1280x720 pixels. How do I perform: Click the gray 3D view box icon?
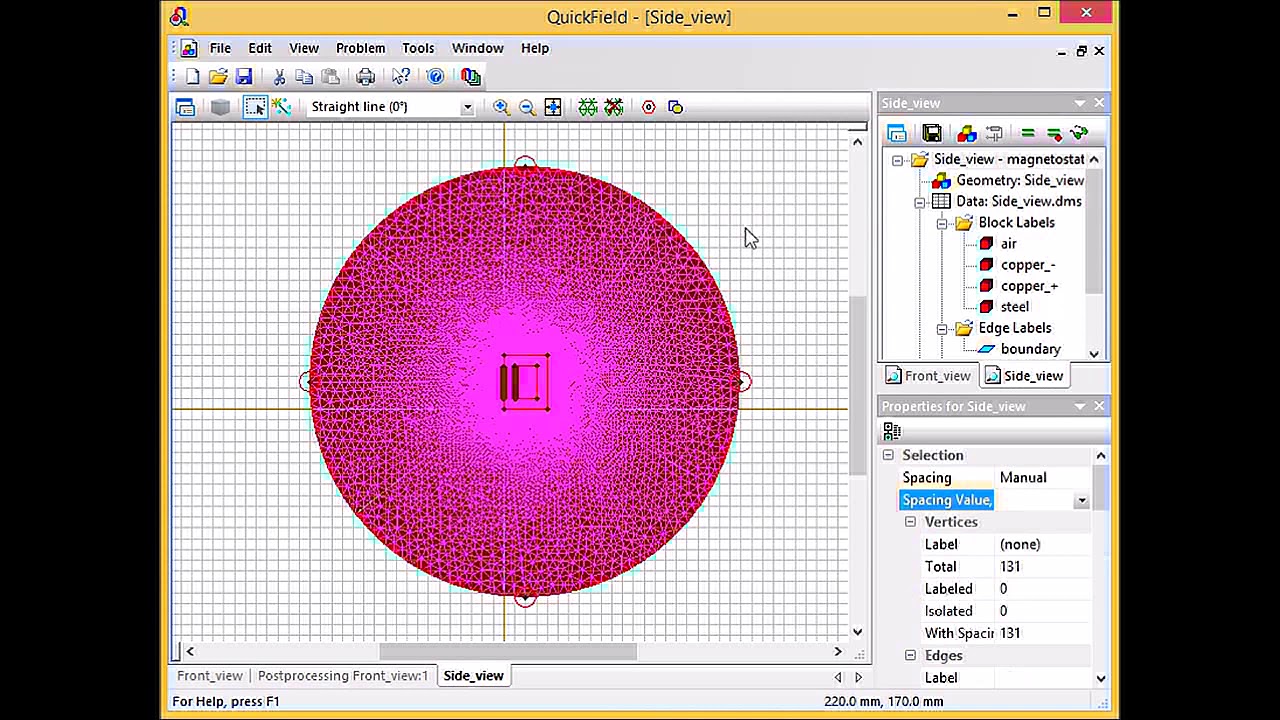click(x=221, y=107)
